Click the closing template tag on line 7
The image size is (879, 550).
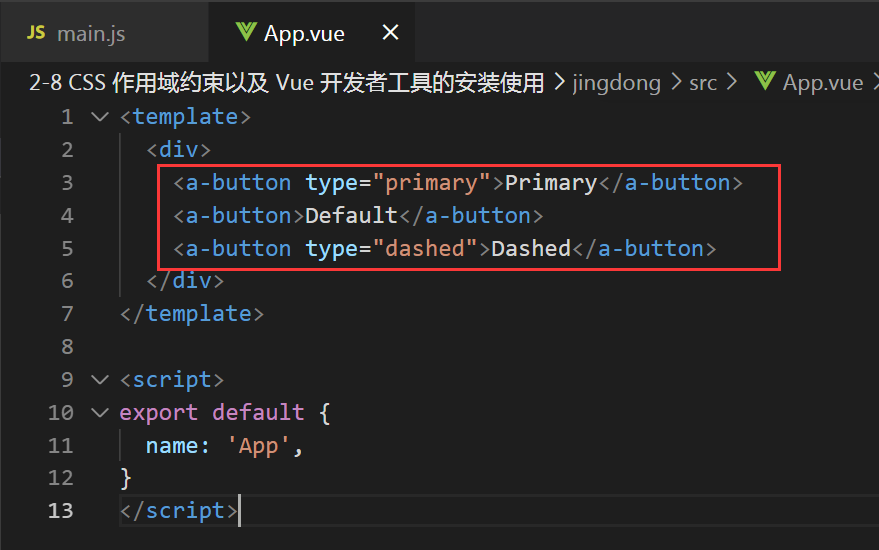click(x=192, y=314)
